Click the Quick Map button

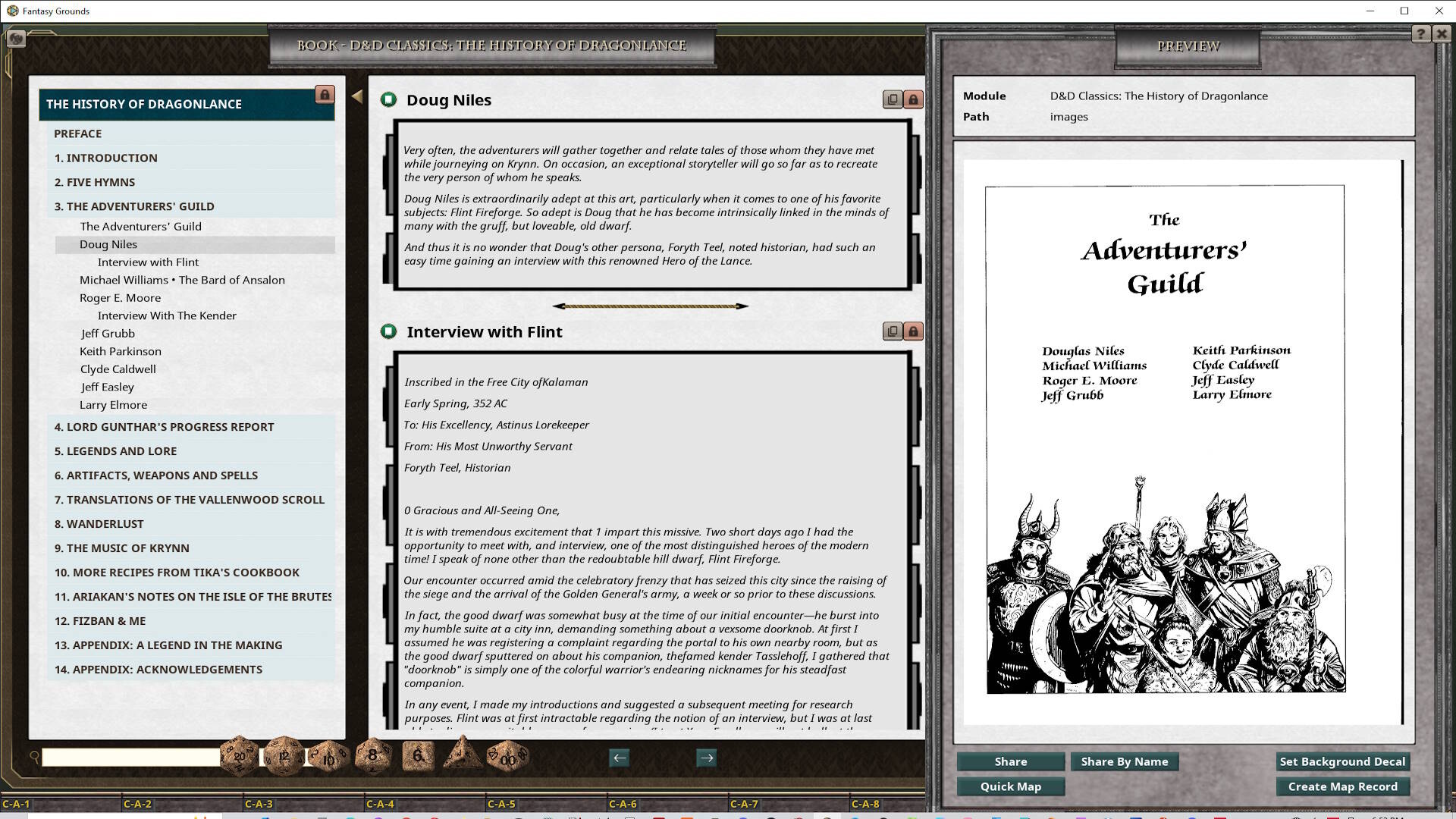(1011, 786)
